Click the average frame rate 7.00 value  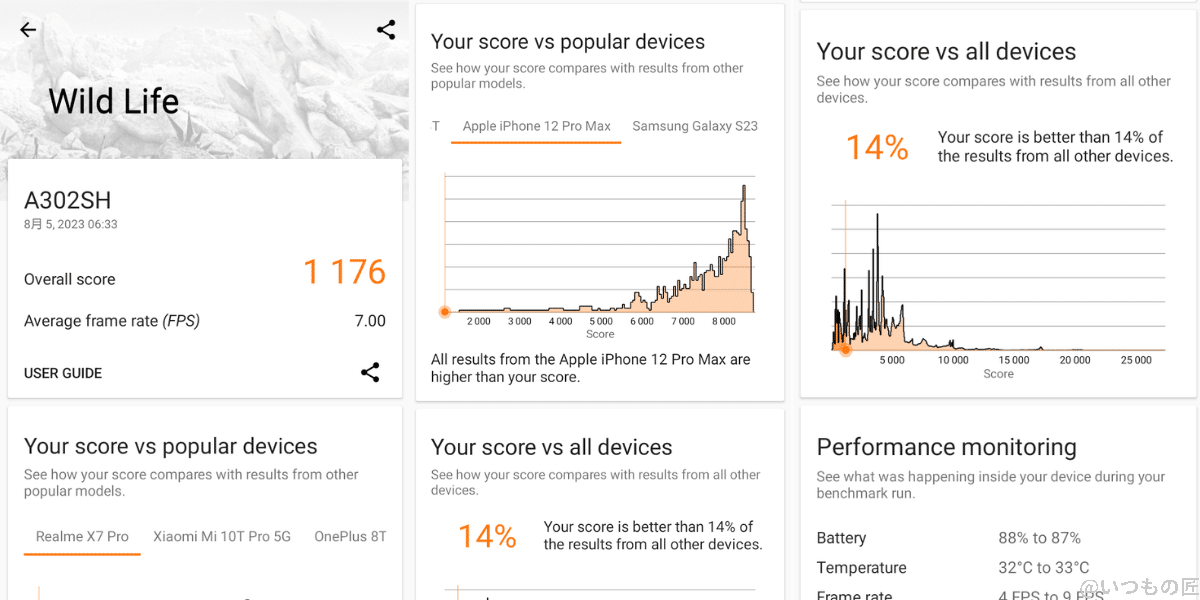click(370, 321)
